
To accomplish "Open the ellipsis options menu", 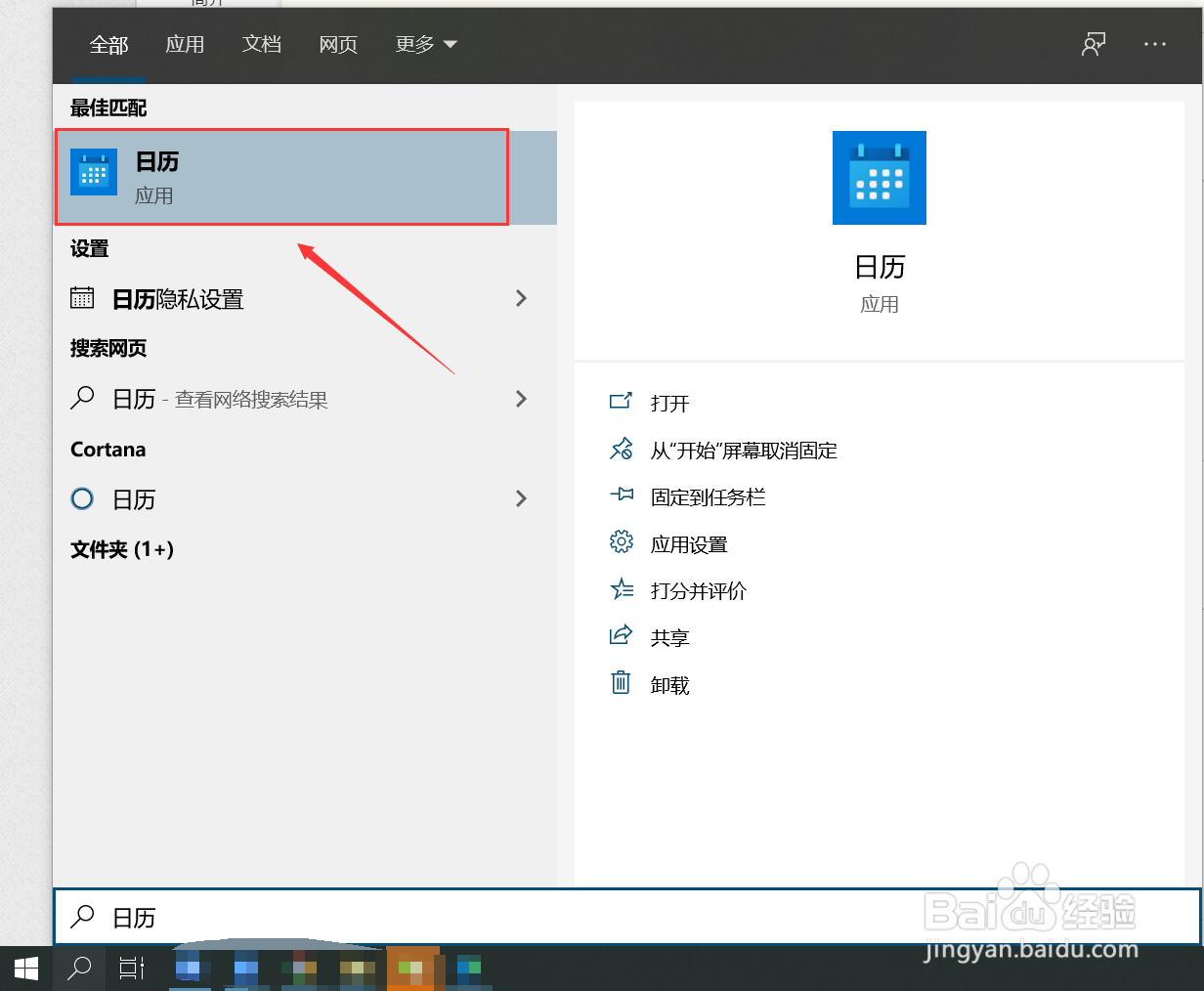I will click(1155, 44).
